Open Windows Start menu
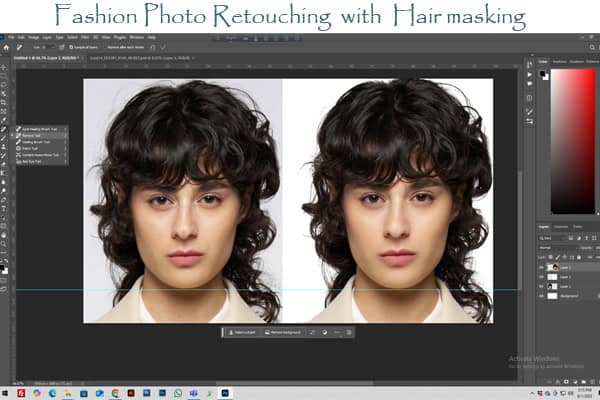Screen dimensions: 600x400 click(5, 393)
